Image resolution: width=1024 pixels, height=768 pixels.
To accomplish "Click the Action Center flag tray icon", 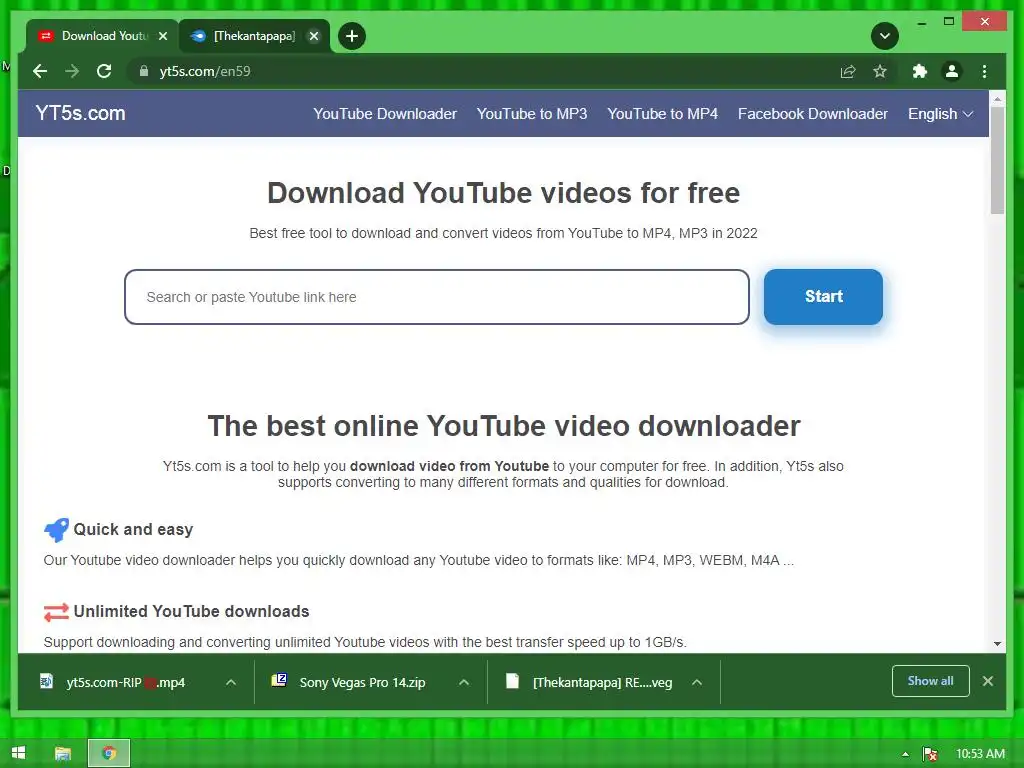I will pyautogui.click(x=929, y=754).
